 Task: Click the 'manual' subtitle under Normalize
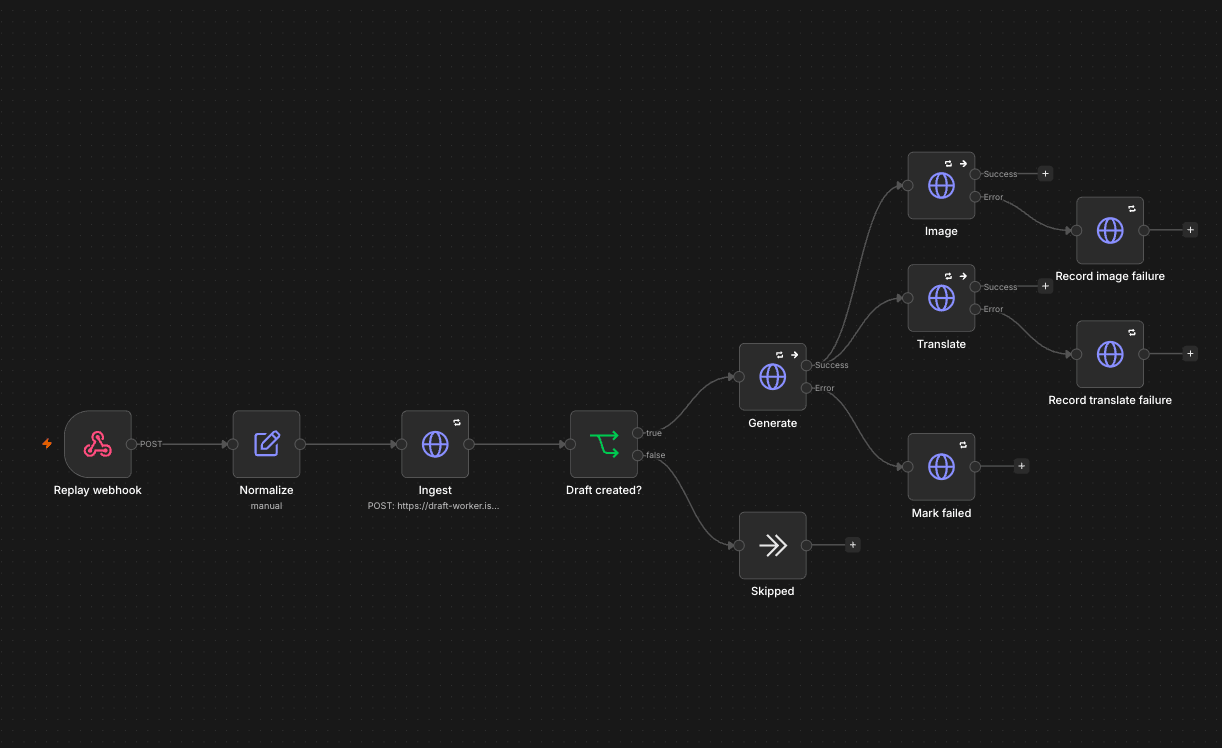pos(266,506)
